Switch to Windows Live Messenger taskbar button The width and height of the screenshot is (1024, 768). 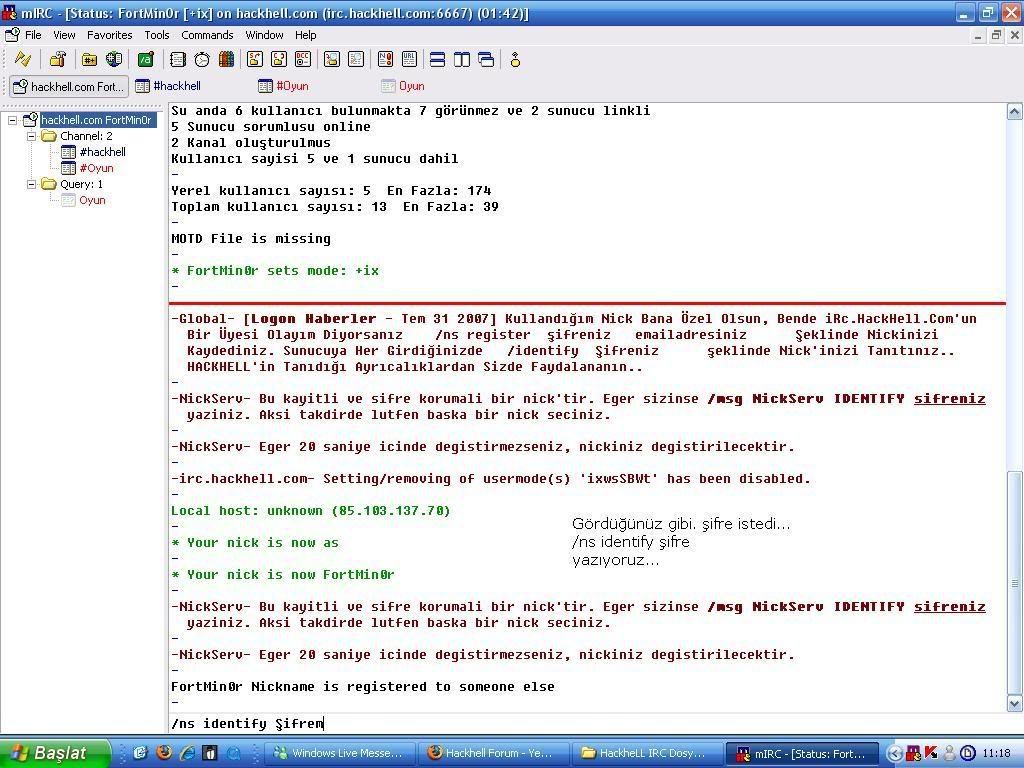point(342,753)
